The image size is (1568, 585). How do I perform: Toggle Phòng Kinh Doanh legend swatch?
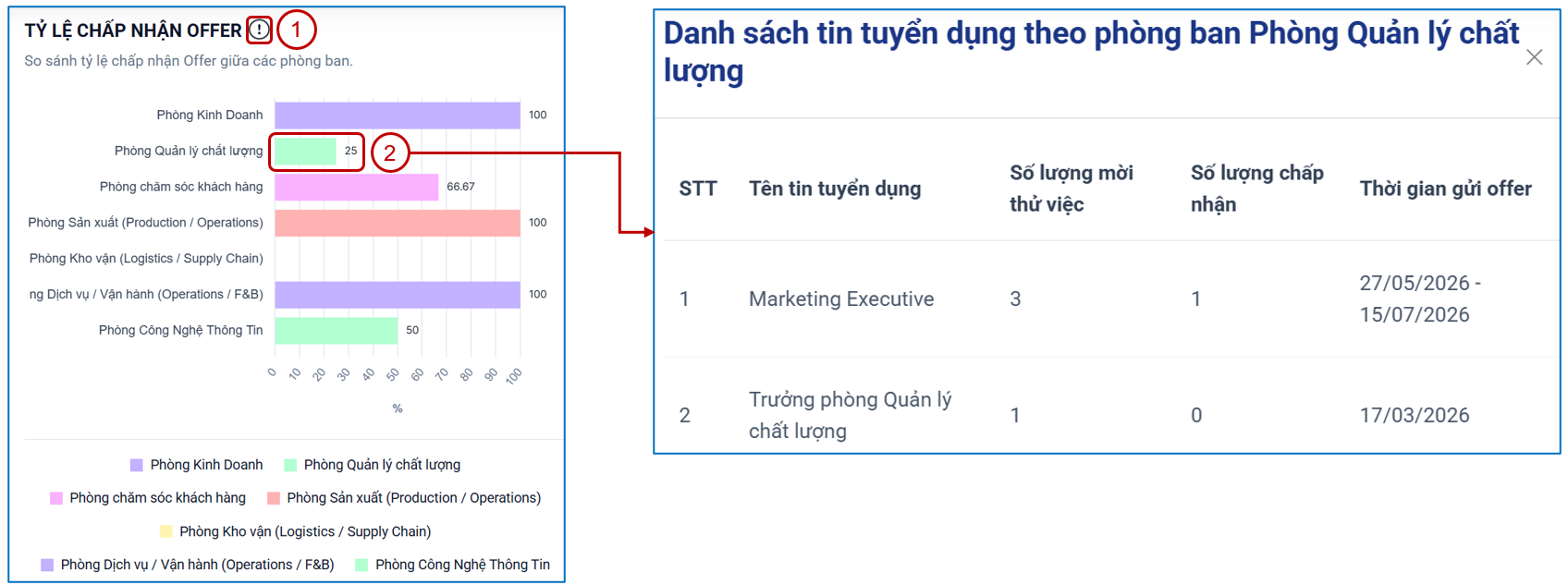tap(137, 465)
